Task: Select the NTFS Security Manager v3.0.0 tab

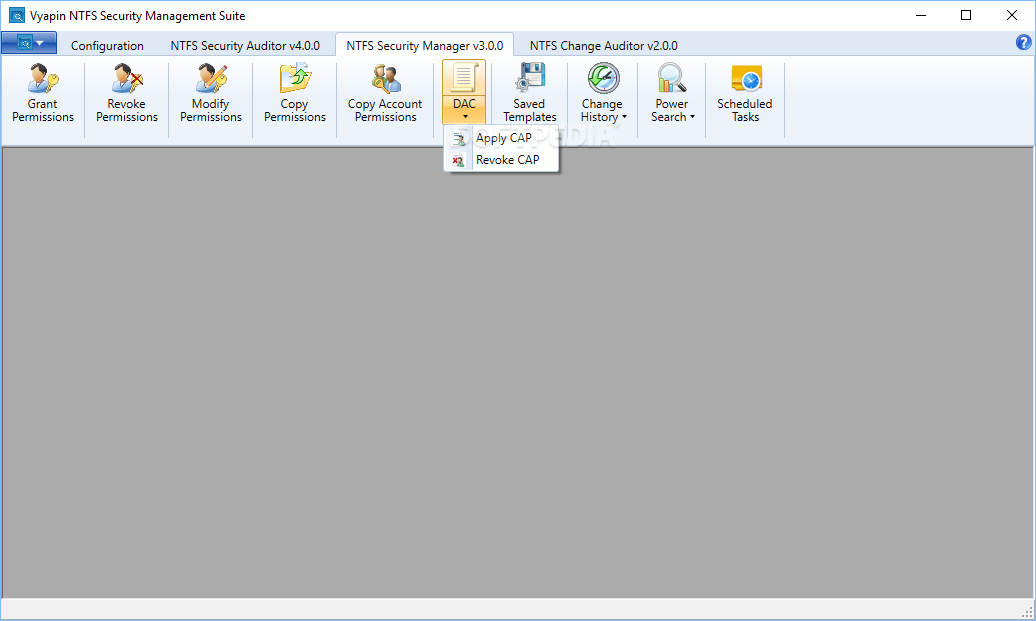Action: point(425,46)
